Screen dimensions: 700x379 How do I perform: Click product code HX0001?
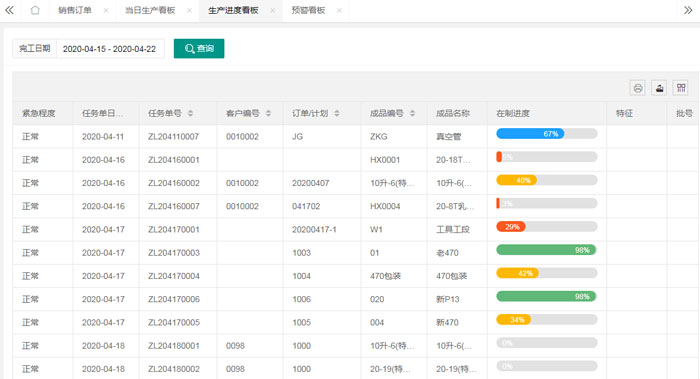click(385, 160)
